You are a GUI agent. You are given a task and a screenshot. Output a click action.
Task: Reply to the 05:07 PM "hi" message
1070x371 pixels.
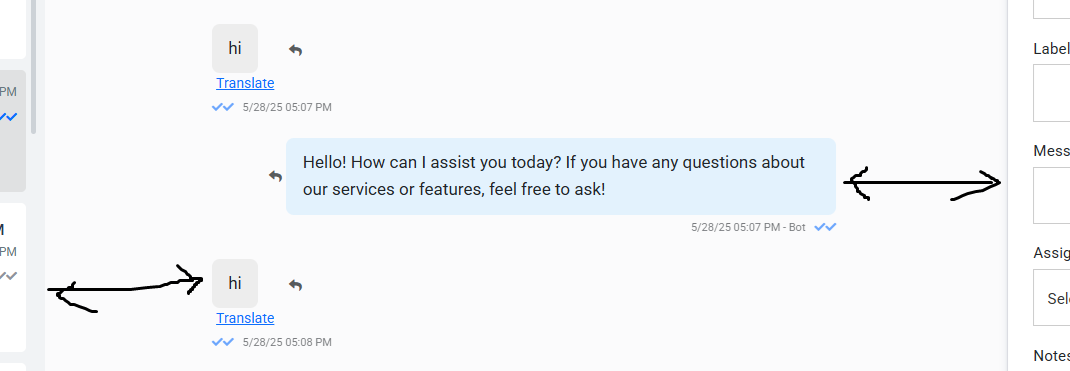[x=295, y=50]
